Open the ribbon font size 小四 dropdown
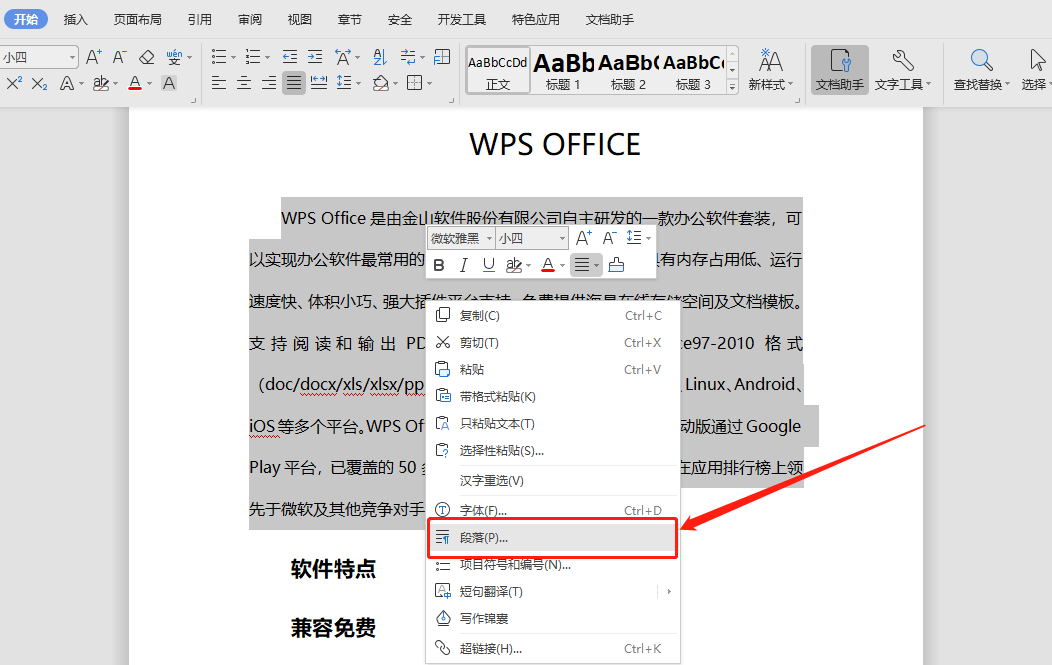 pyautogui.click(x=72, y=58)
